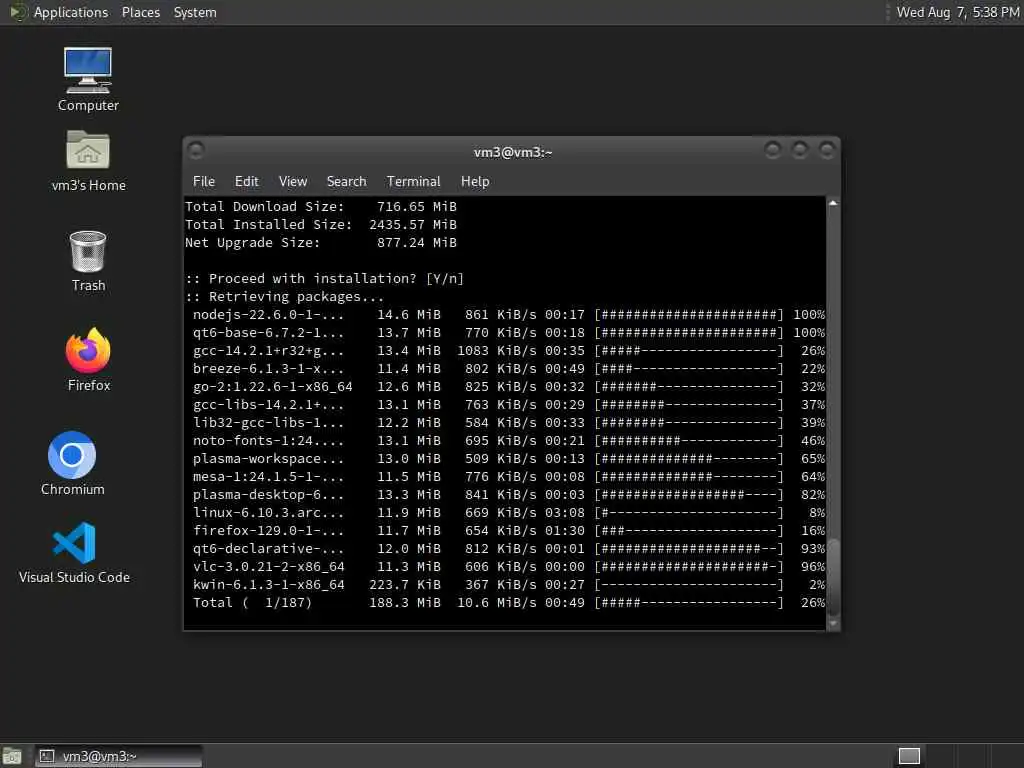This screenshot has height=768, width=1024.
Task: Click the 716.65 MiB download size value
Action: click(417, 206)
